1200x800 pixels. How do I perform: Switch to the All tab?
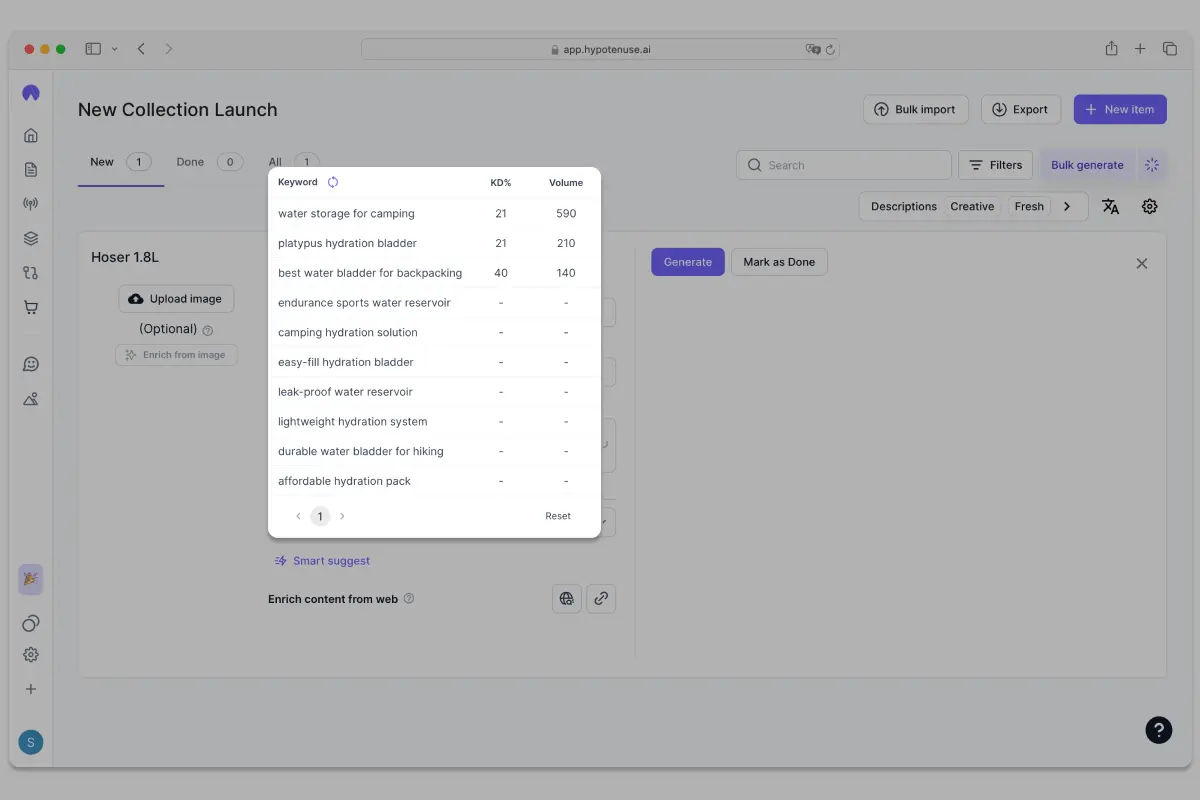pyautogui.click(x=294, y=162)
